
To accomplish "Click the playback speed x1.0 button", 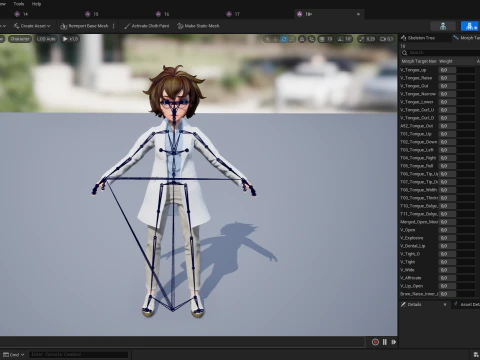I will 70,39.
